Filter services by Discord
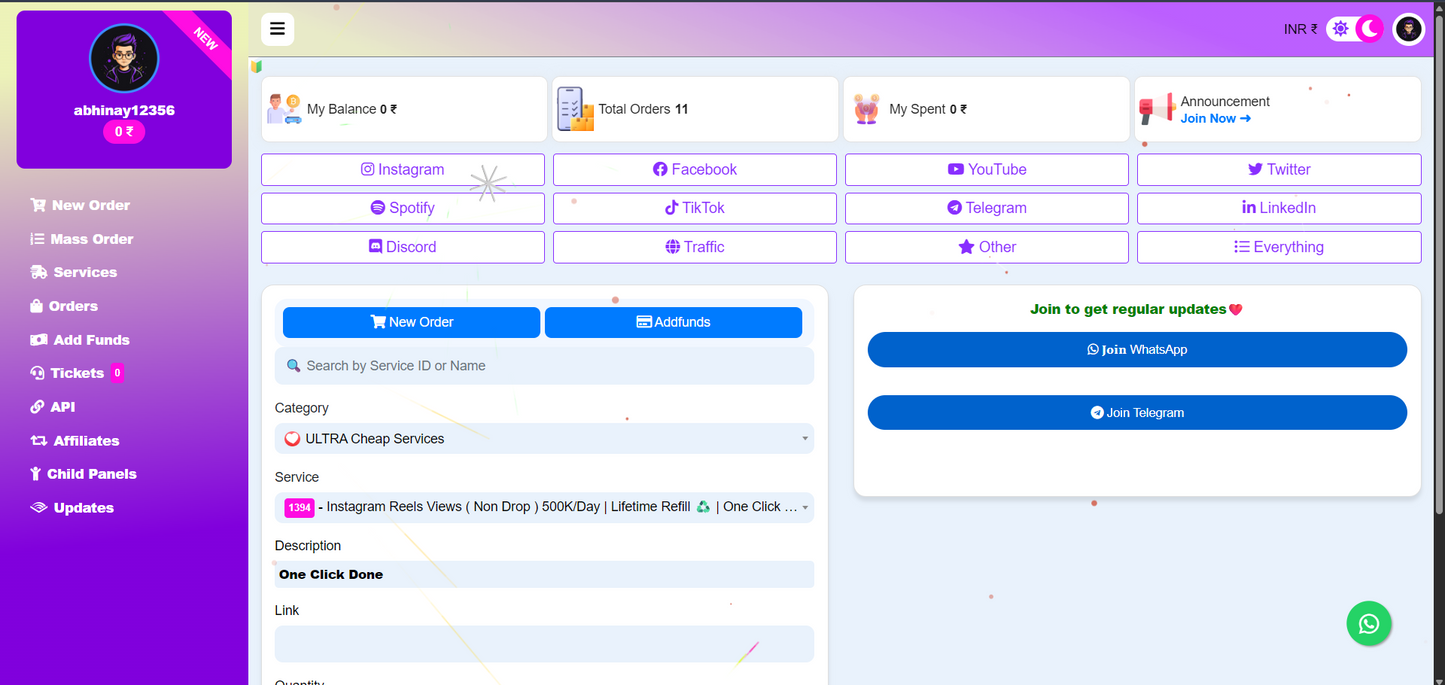 click(403, 247)
